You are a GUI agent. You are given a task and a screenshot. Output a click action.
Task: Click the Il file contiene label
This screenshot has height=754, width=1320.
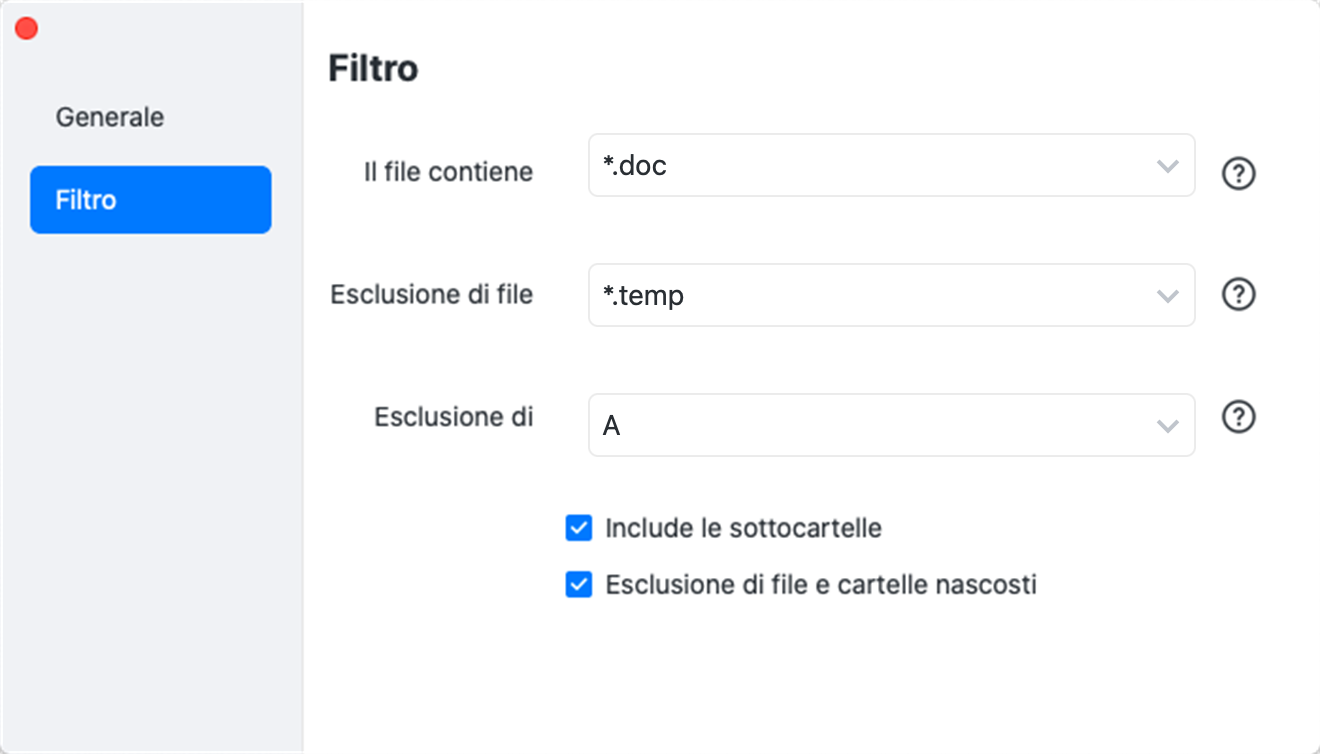click(x=448, y=172)
